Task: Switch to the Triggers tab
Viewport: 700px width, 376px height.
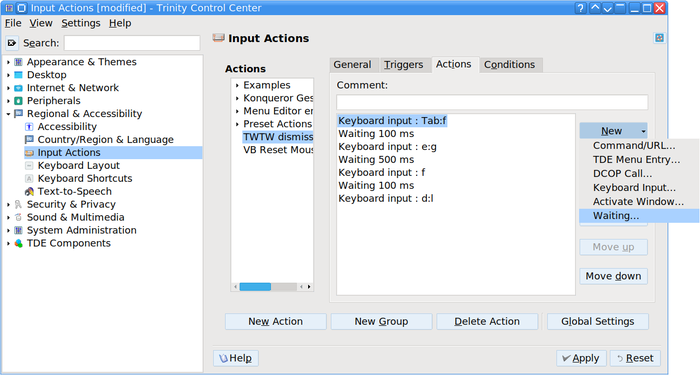Action: coord(404,65)
